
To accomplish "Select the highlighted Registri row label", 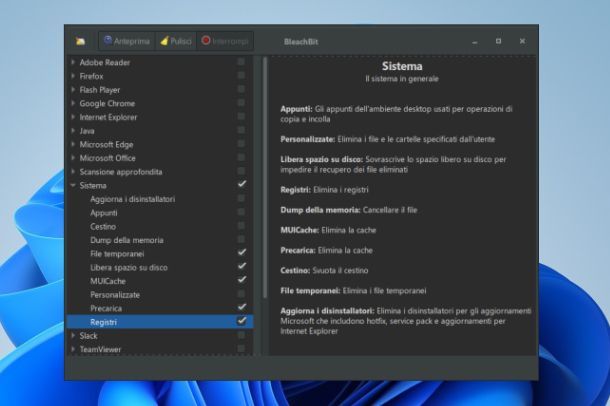I will click(103, 322).
